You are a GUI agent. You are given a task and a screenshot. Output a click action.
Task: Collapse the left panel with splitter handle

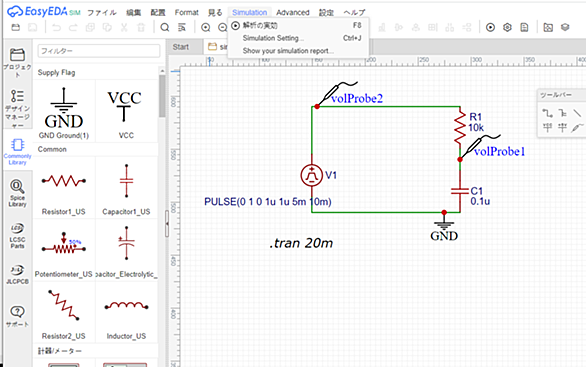[167, 223]
